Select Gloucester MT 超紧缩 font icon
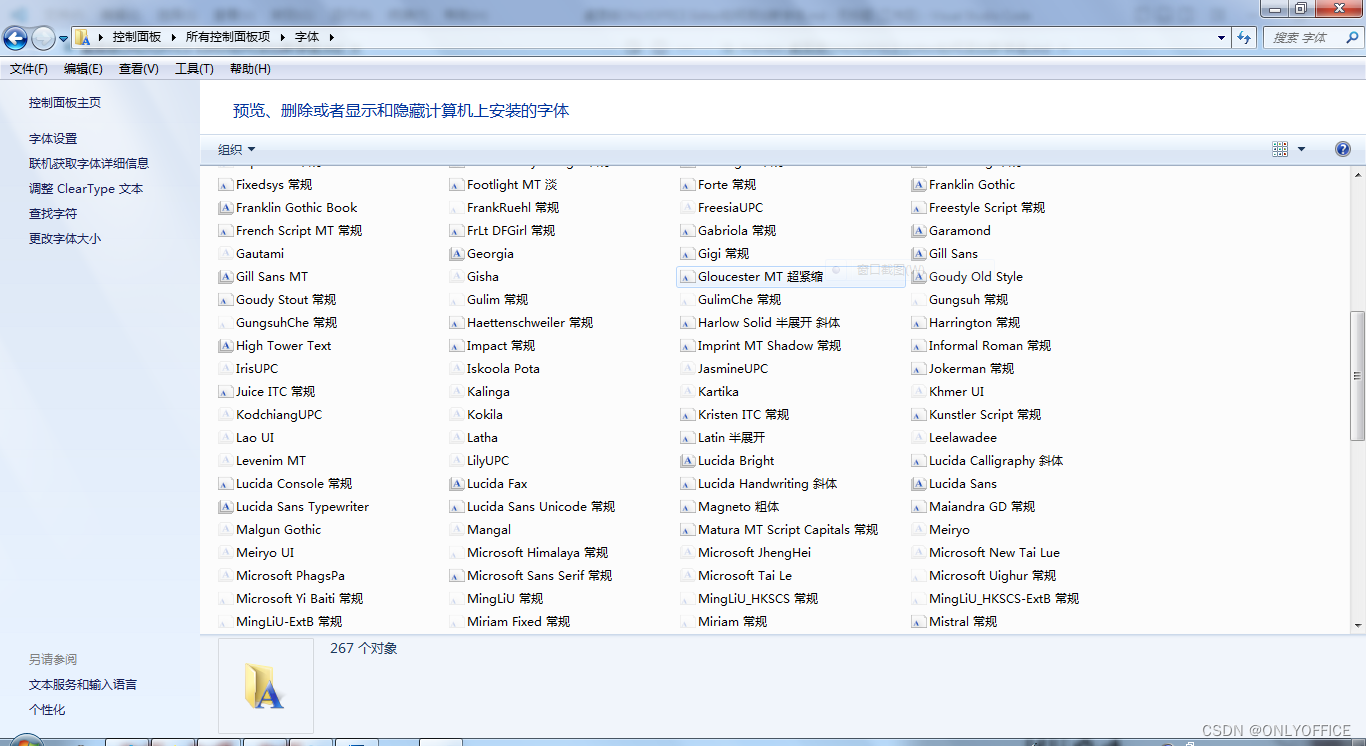 687,277
